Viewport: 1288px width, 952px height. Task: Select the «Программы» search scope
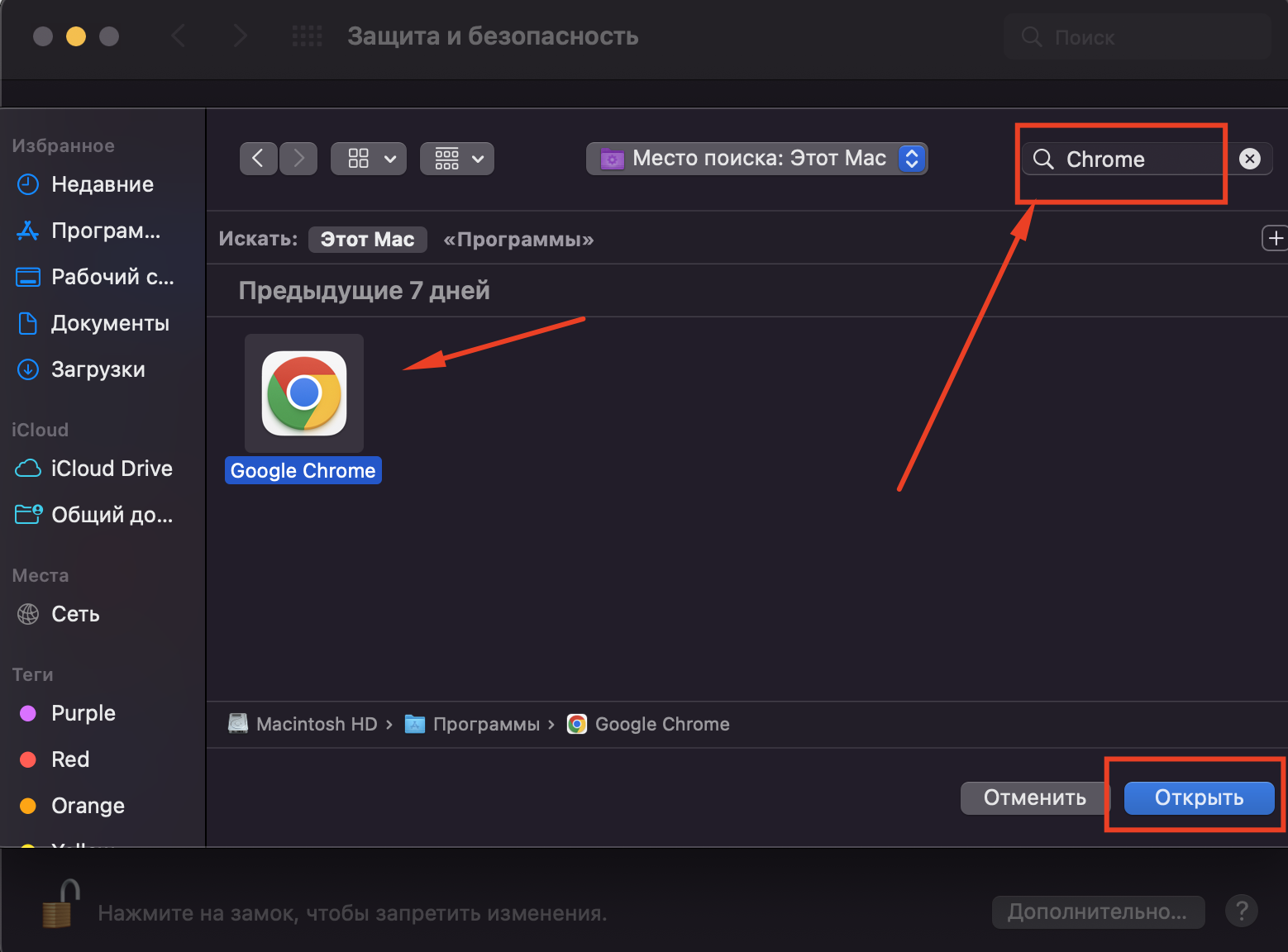[518, 239]
